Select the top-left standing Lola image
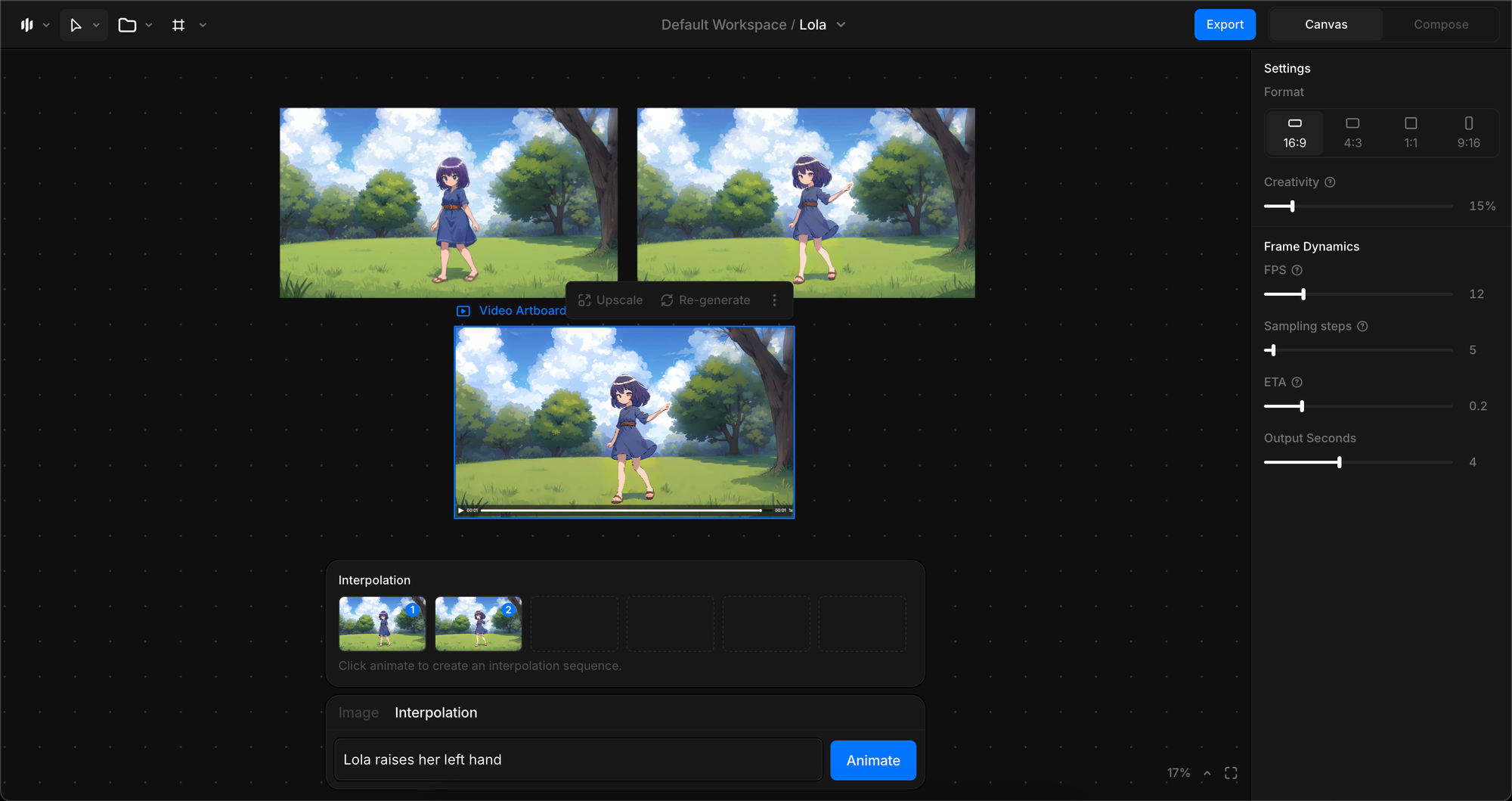This screenshot has width=1512, height=801. click(448, 203)
